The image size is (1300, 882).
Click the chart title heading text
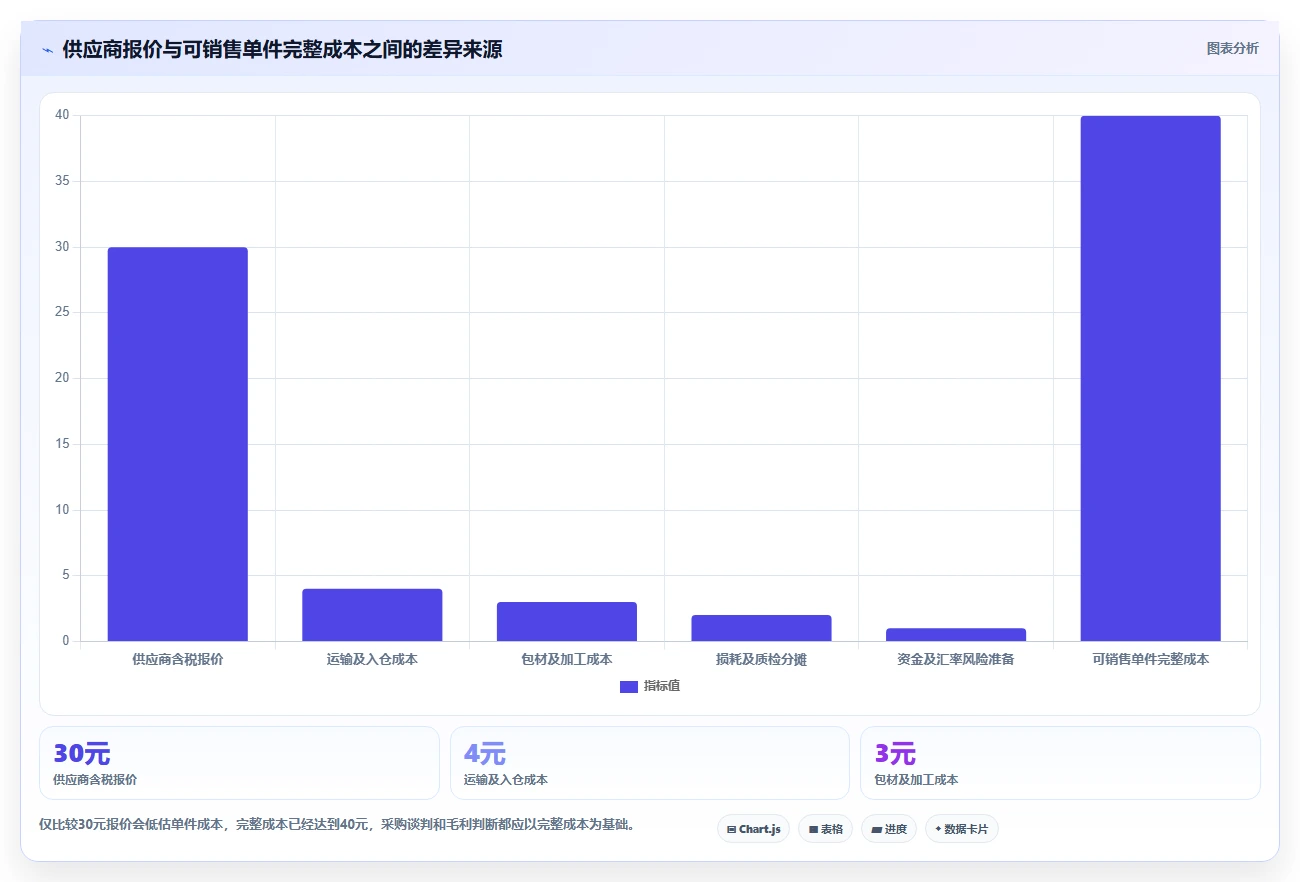[x=282, y=49]
